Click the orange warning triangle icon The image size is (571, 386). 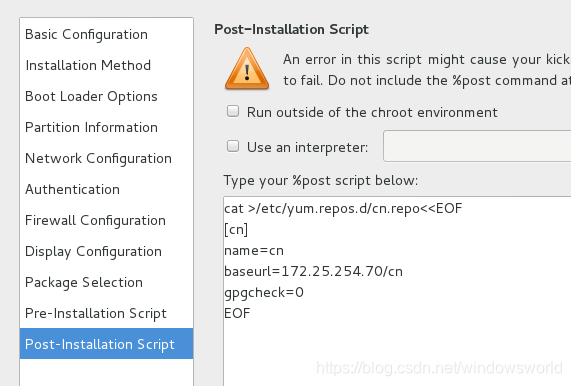pos(247,69)
